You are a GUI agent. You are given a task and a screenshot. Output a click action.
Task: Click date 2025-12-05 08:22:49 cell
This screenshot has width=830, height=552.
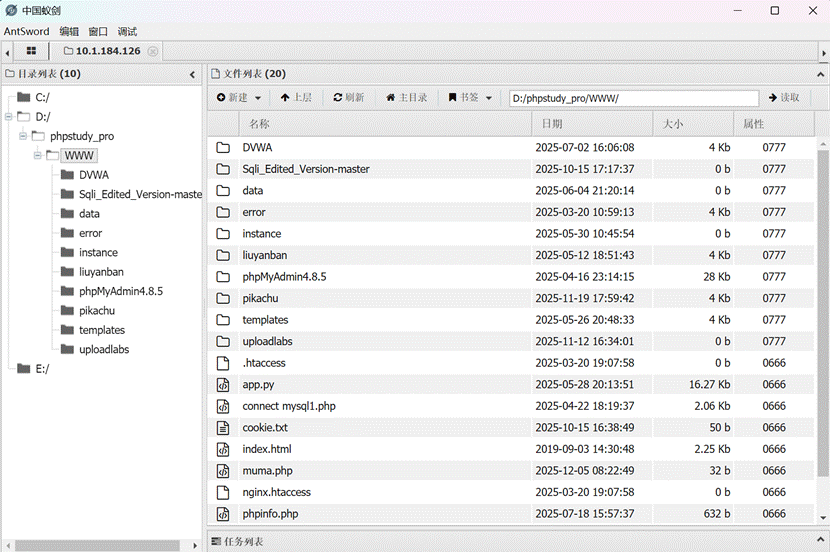coord(584,470)
